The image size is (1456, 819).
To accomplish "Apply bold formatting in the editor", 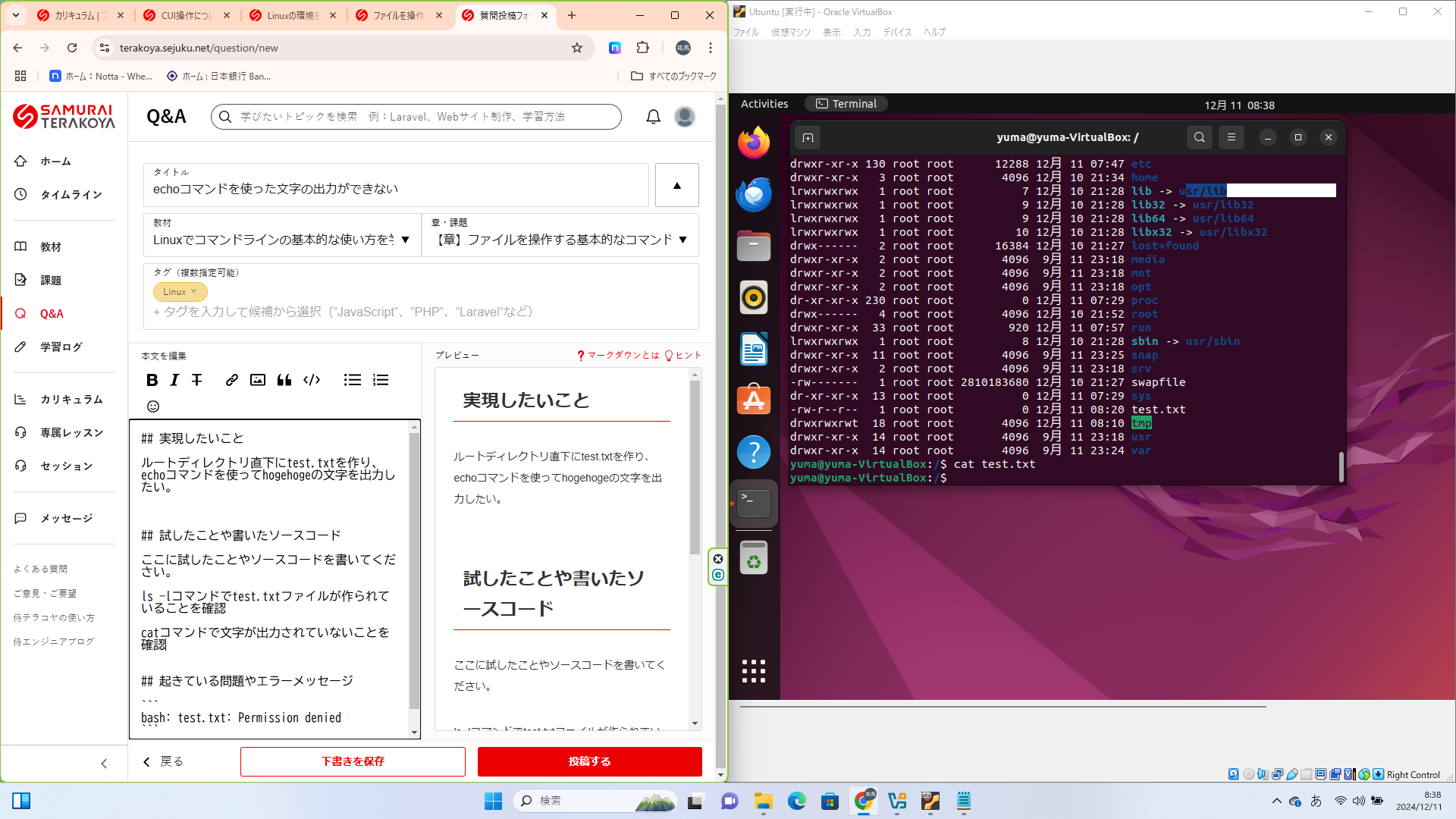I will pos(152,380).
